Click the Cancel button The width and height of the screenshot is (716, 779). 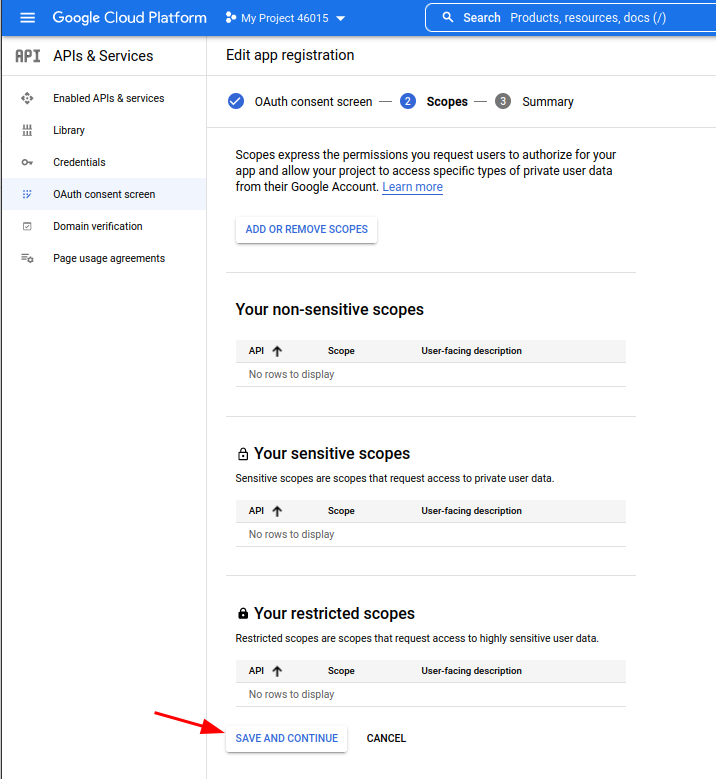(386, 738)
